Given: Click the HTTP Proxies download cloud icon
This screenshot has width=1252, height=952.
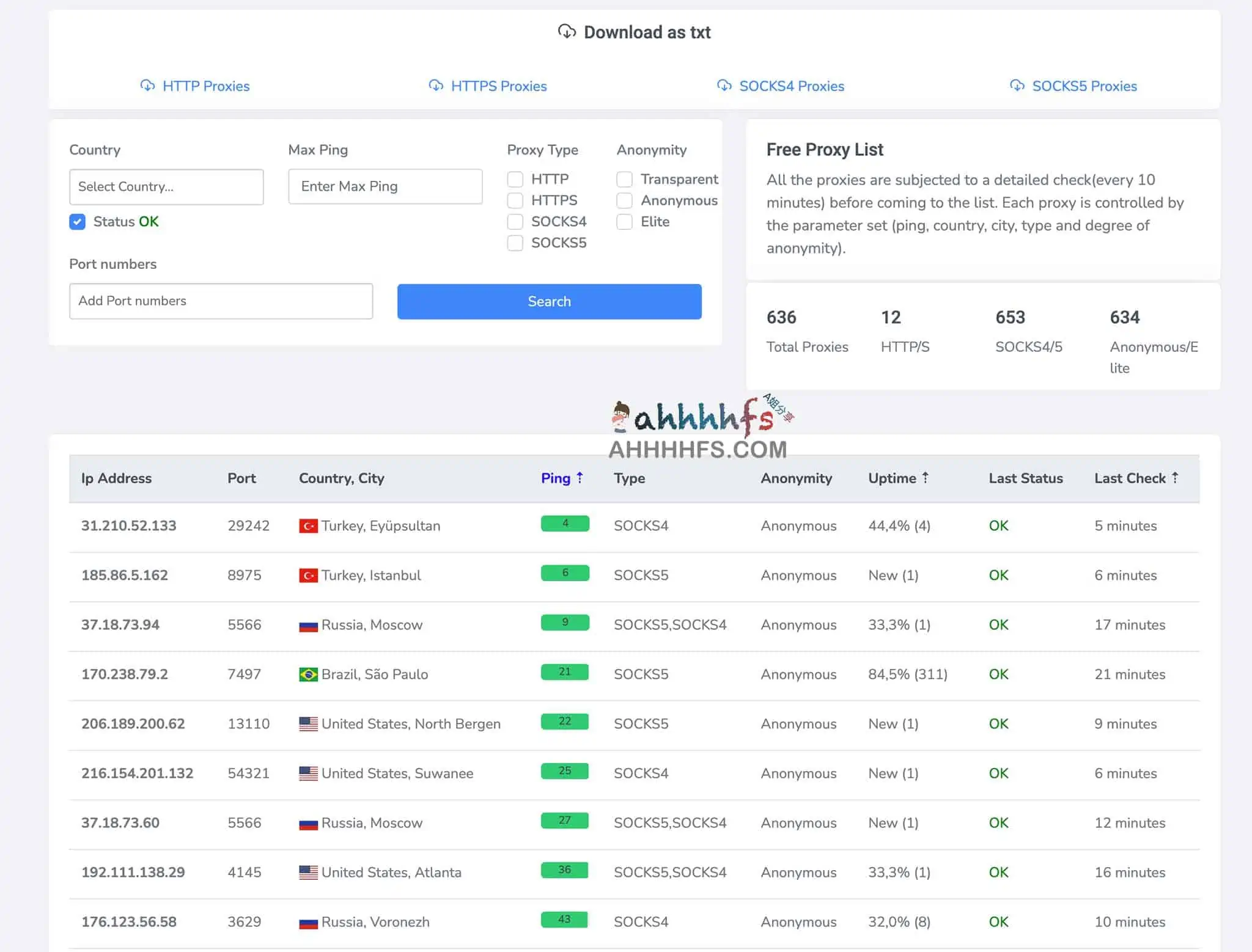Looking at the screenshot, I should 147,86.
